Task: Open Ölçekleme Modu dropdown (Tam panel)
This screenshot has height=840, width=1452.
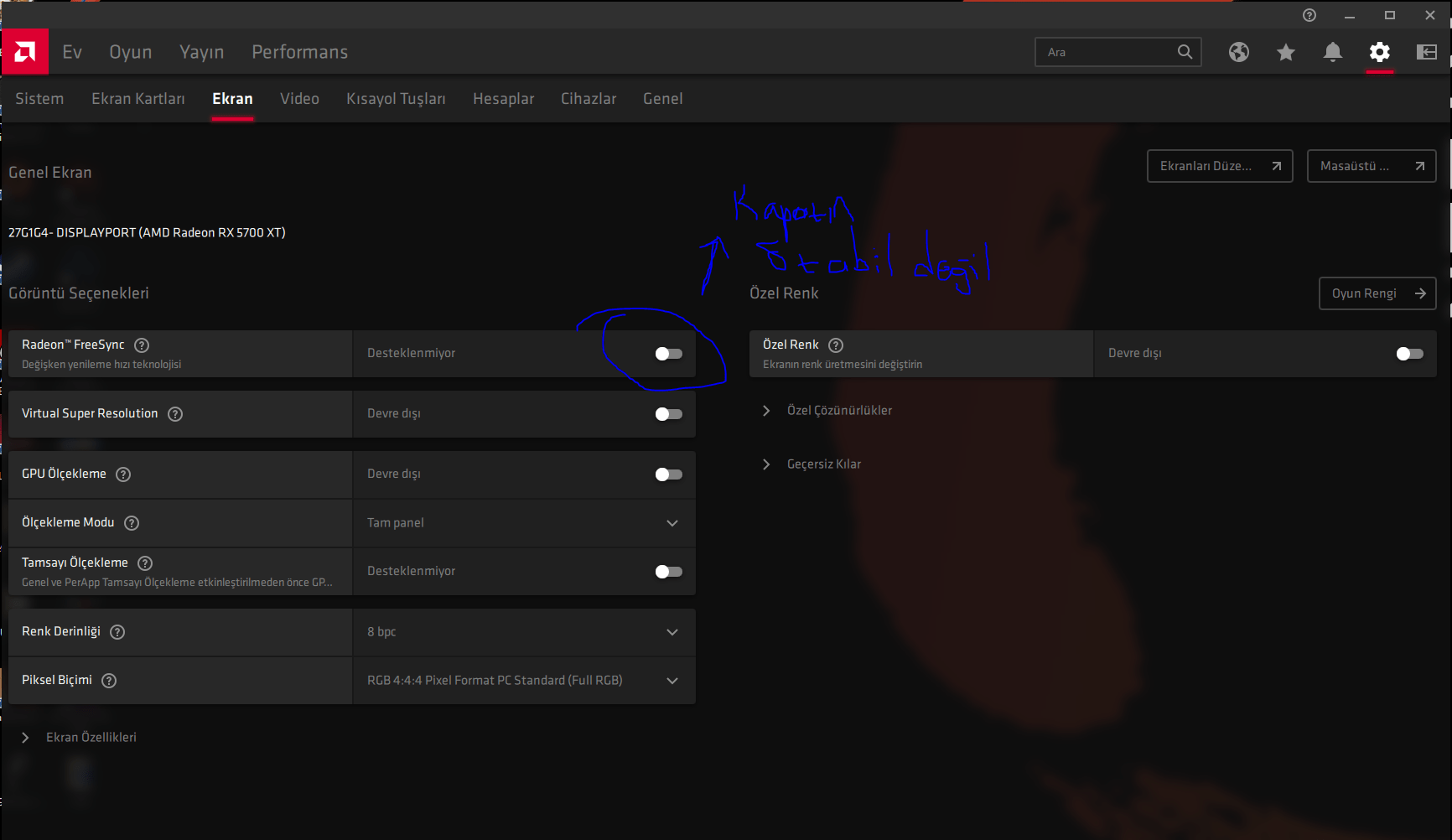Action: pyautogui.click(x=524, y=523)
